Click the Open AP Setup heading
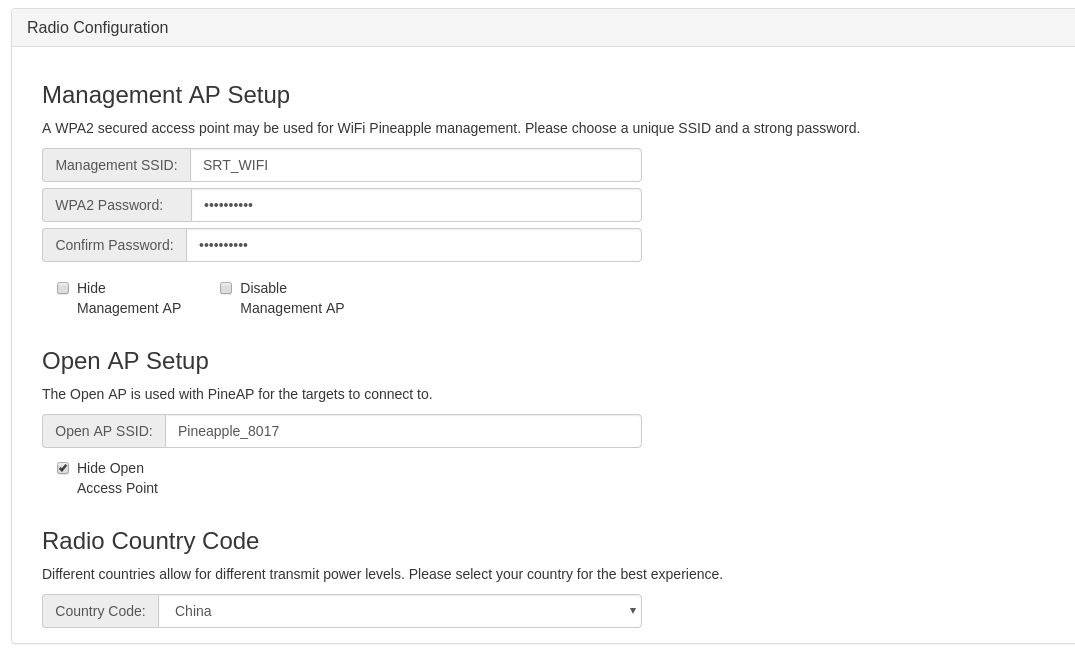The width and height of the screenshot is (1075, 654). coord(125,361)
